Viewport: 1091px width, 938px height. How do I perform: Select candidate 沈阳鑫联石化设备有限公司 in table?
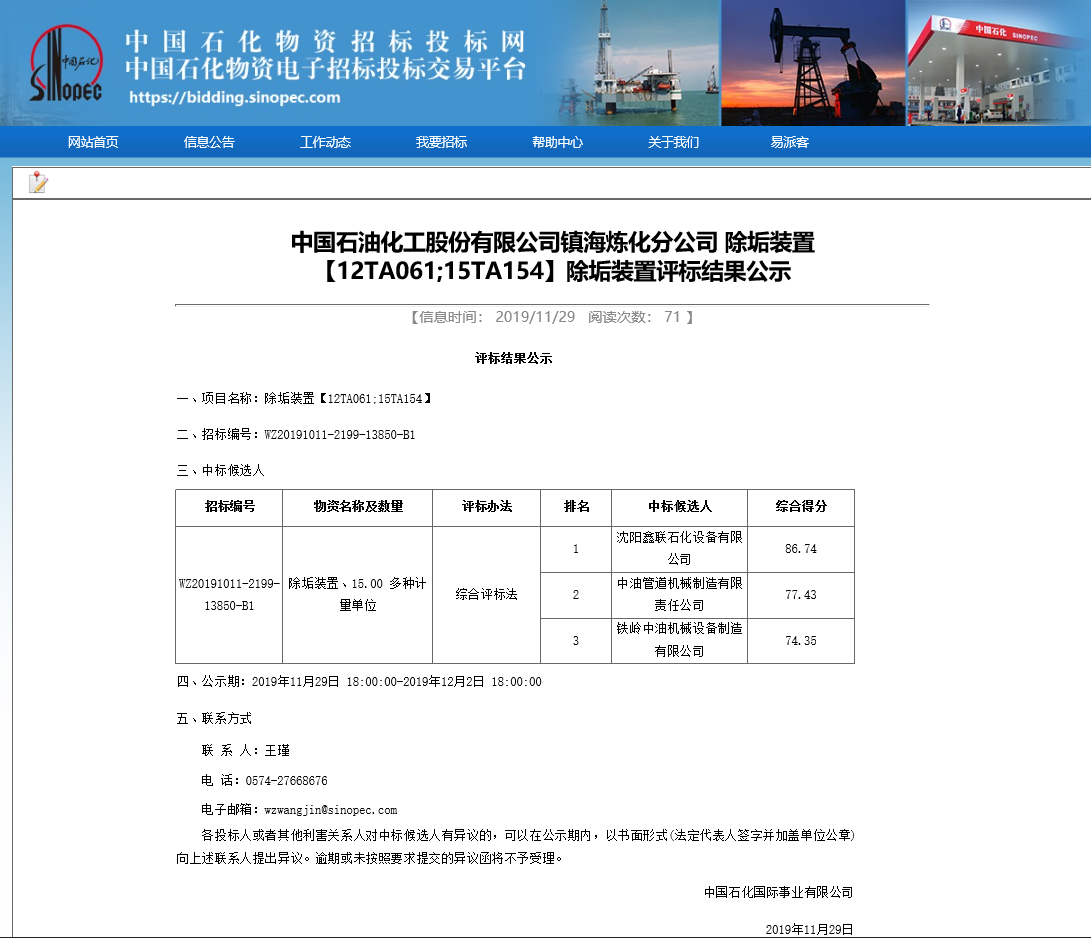pos(679,549)
